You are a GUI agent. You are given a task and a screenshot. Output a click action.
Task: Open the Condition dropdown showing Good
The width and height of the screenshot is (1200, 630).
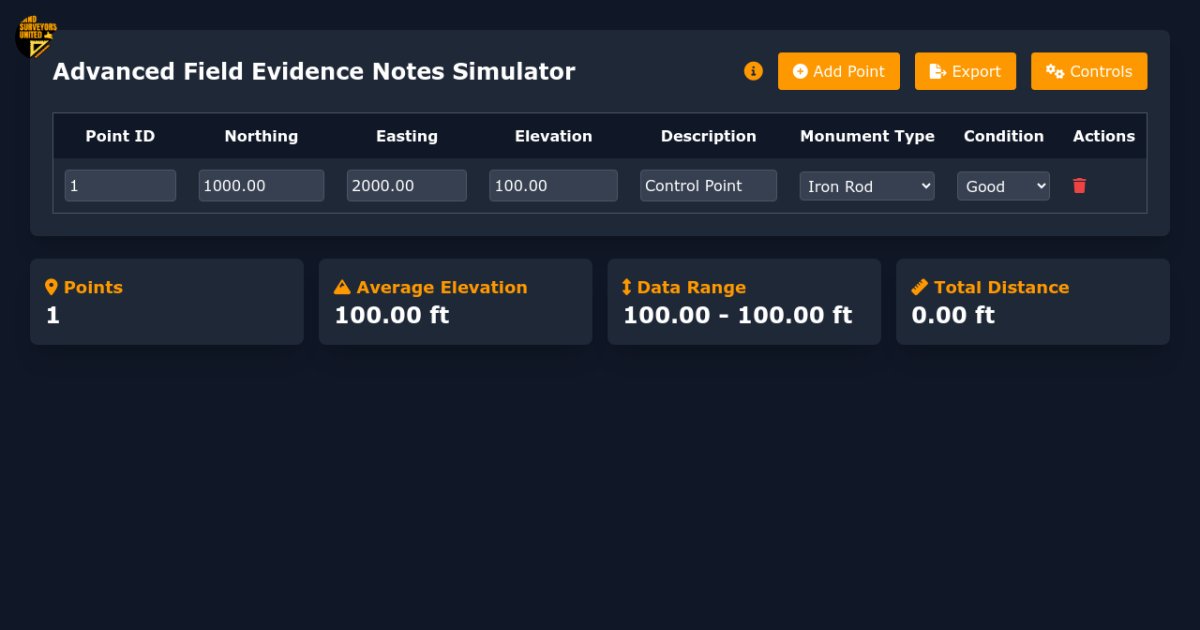[x=1003, y=186]
